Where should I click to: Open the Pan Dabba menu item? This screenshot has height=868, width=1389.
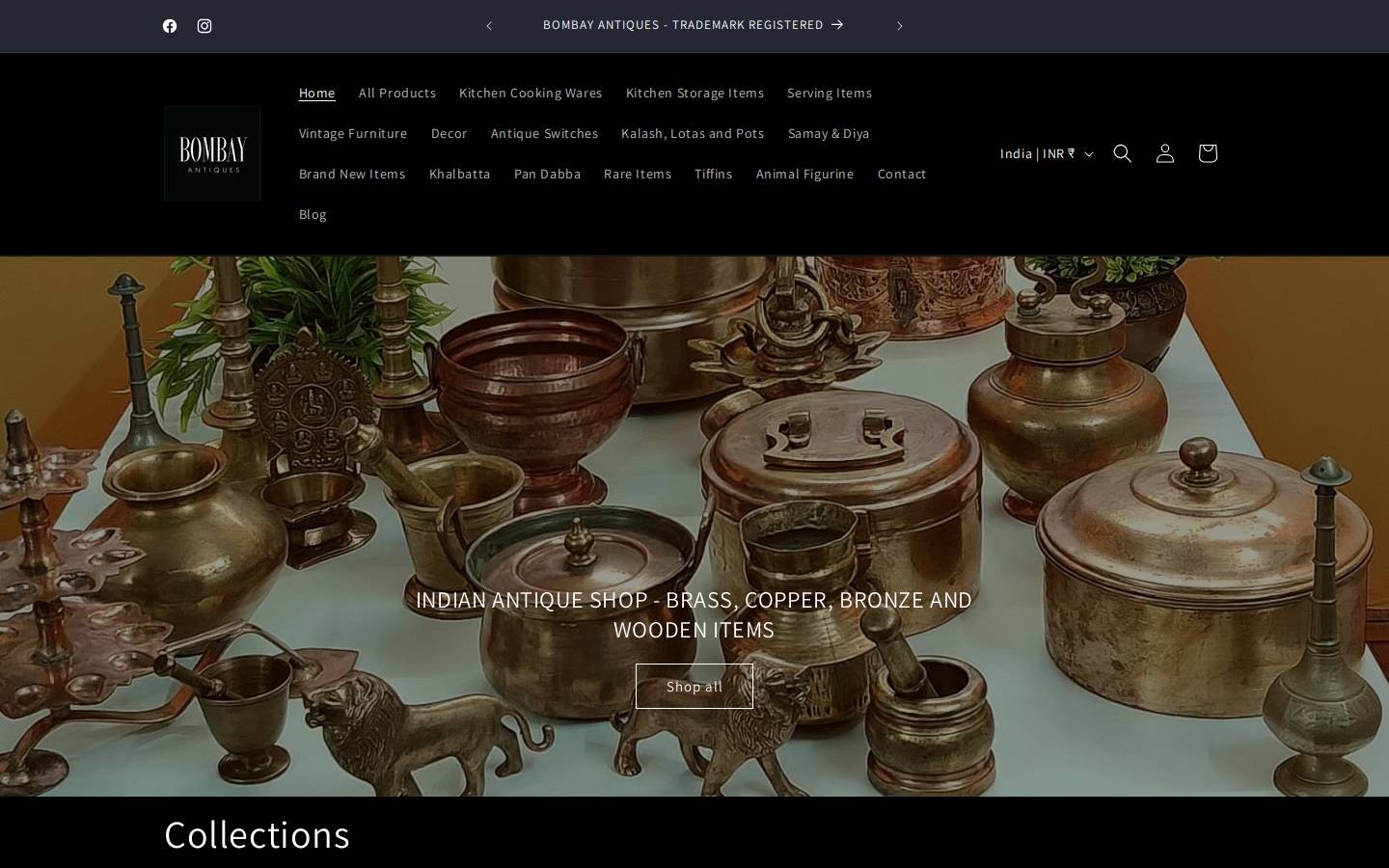coord(547,174)
